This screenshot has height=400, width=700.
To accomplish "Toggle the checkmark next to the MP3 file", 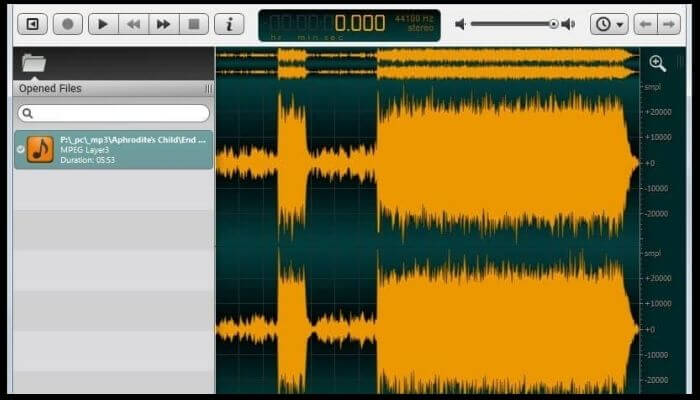I will click(21, 149).
